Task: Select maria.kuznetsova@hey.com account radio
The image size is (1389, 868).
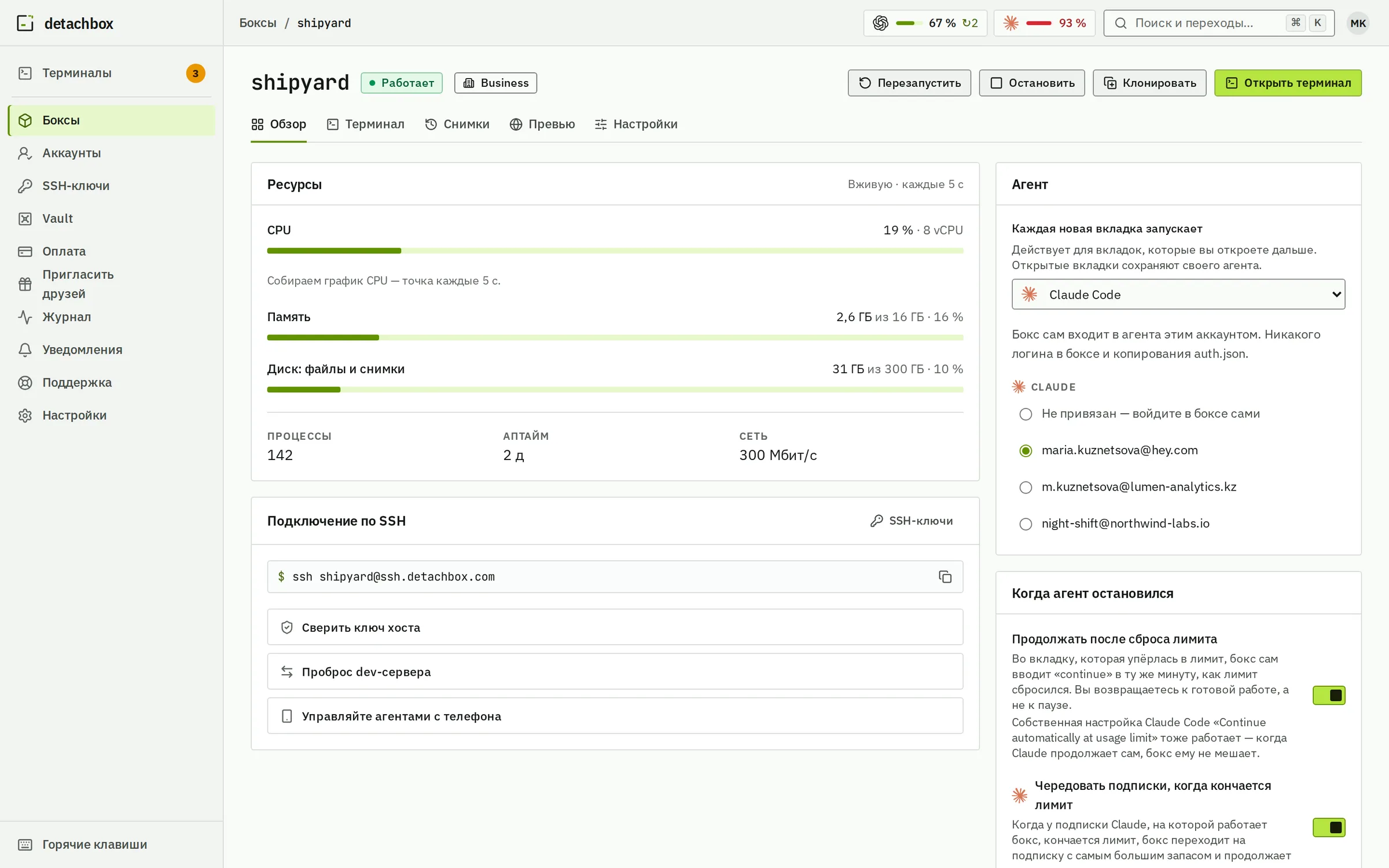Action: tap(1026, 451)
